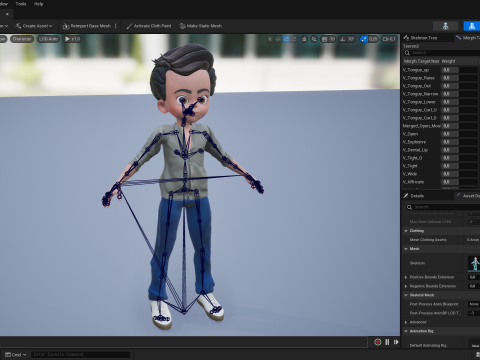Switch to the Morph Target tab
The width and height of the screenshot is (480, 360).
tap(468, 38)
